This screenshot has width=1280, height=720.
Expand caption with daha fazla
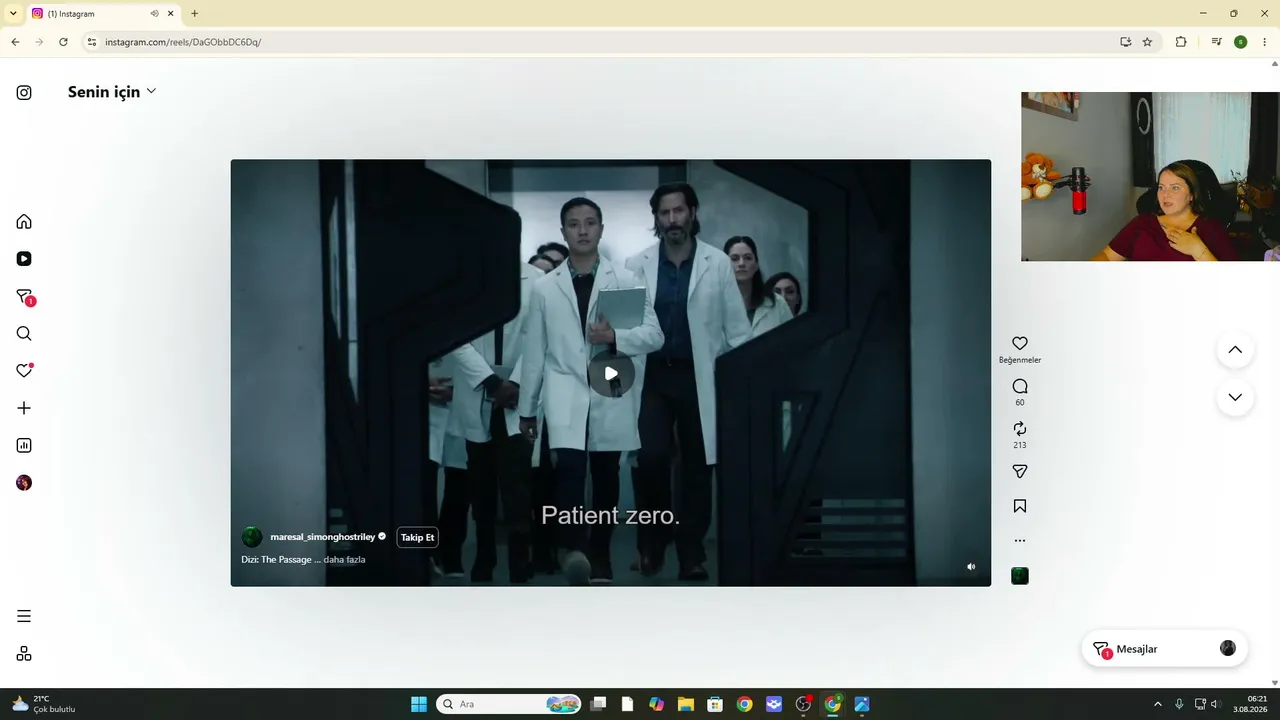(344, 560)
